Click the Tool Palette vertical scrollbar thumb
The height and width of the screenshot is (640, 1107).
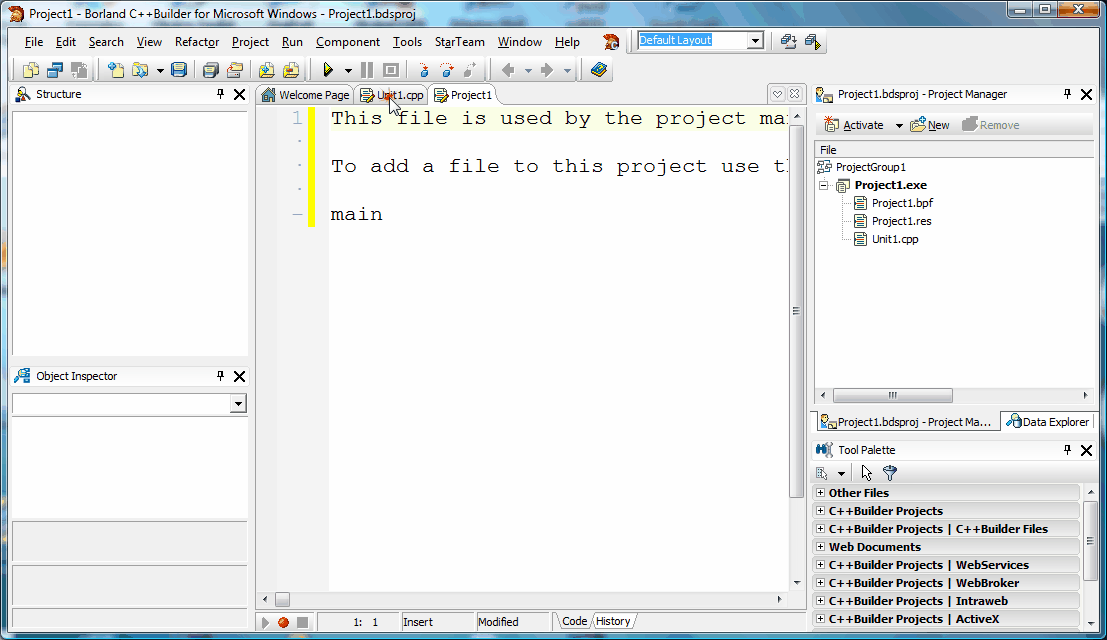pyautogui.click(x=1091, y=542)
